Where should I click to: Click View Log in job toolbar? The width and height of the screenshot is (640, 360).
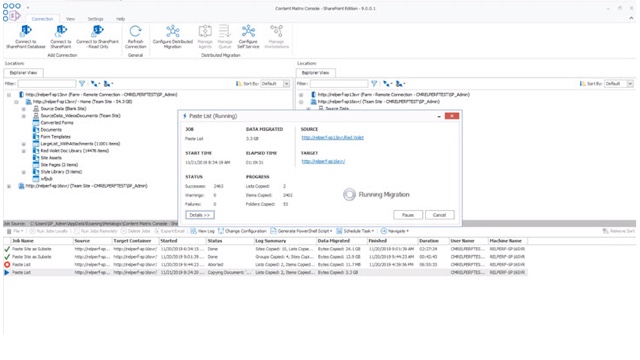202,231
